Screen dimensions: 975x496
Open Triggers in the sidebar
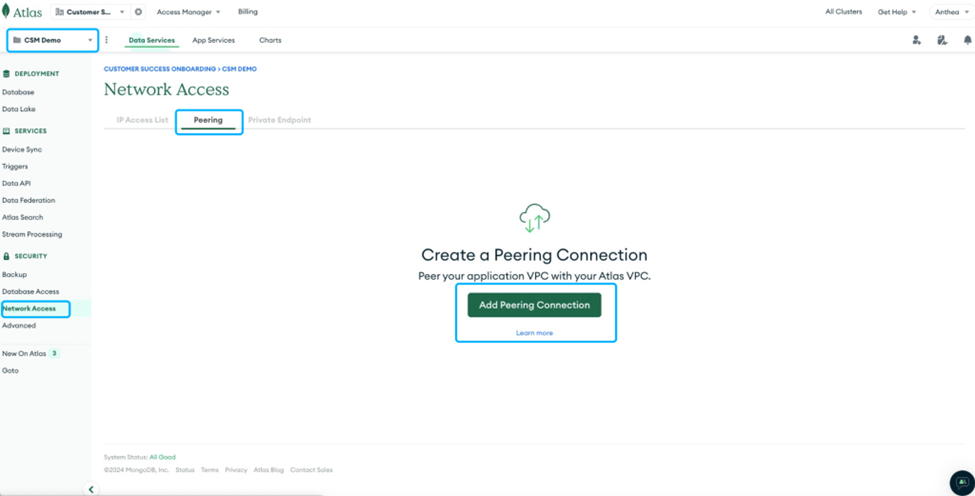coord(15,167)
